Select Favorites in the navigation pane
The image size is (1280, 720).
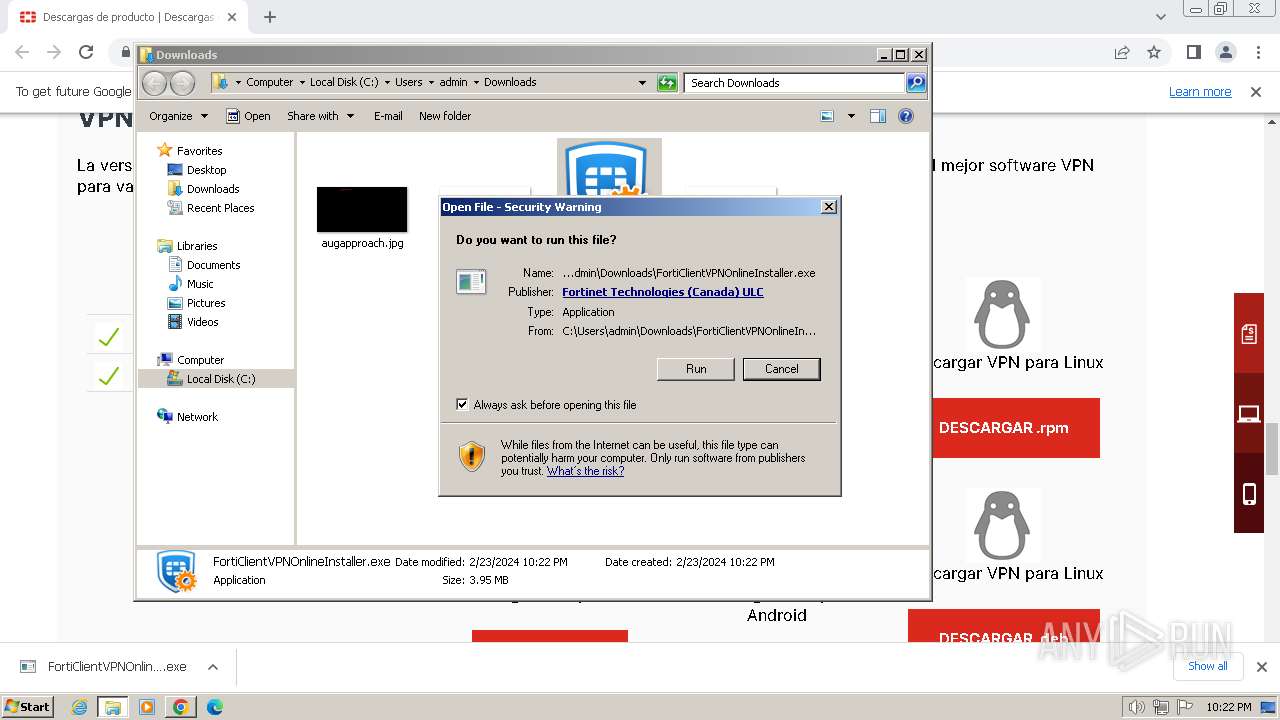(x=199, y=151)
